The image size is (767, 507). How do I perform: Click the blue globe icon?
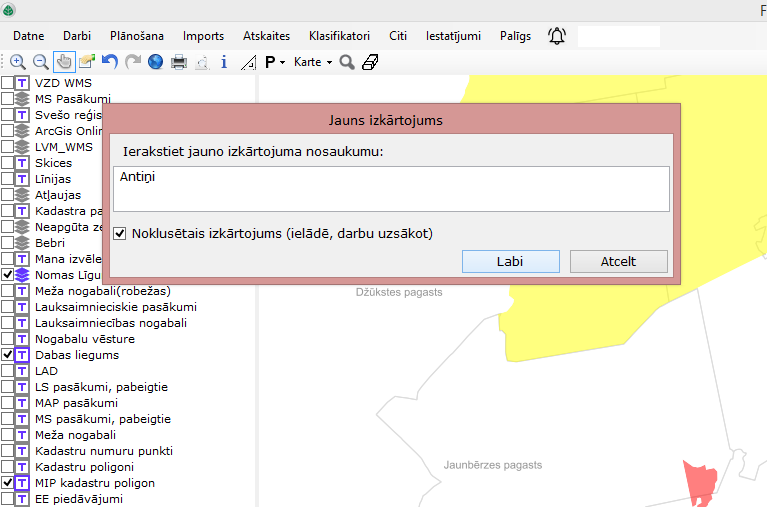(x=156, y=62)
